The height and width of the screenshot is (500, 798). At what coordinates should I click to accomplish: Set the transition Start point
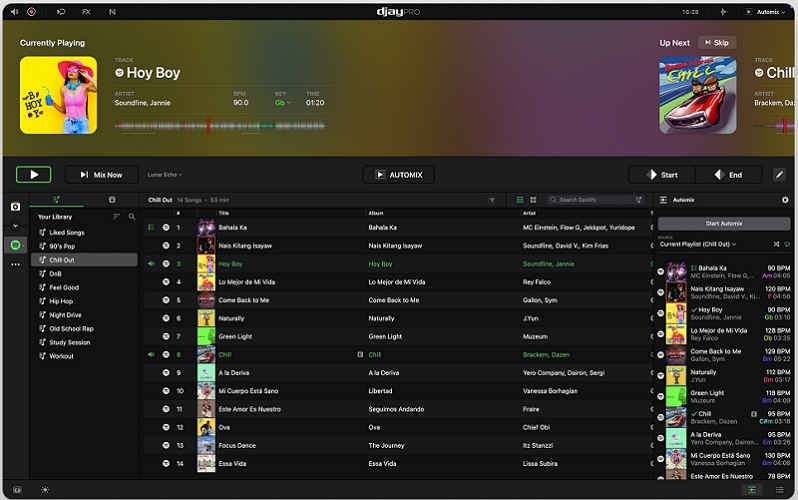662,175
